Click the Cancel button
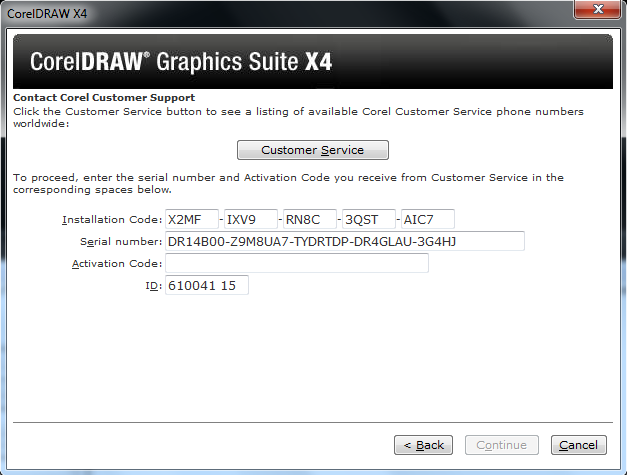Screen dimensions: 627x475 pos(579,445)
